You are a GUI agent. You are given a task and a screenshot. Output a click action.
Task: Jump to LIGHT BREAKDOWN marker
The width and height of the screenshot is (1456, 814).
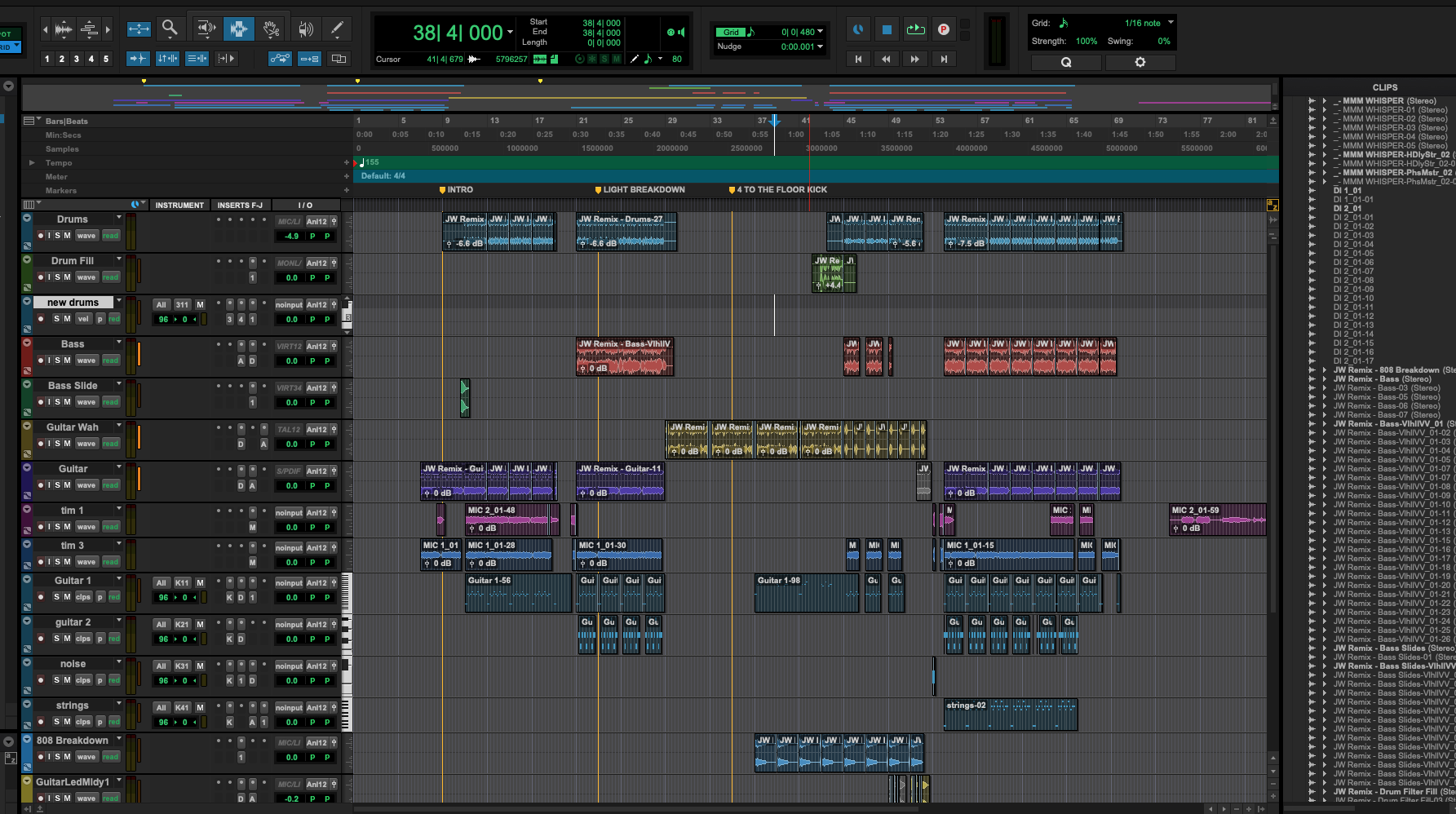(x=640, y=189)
